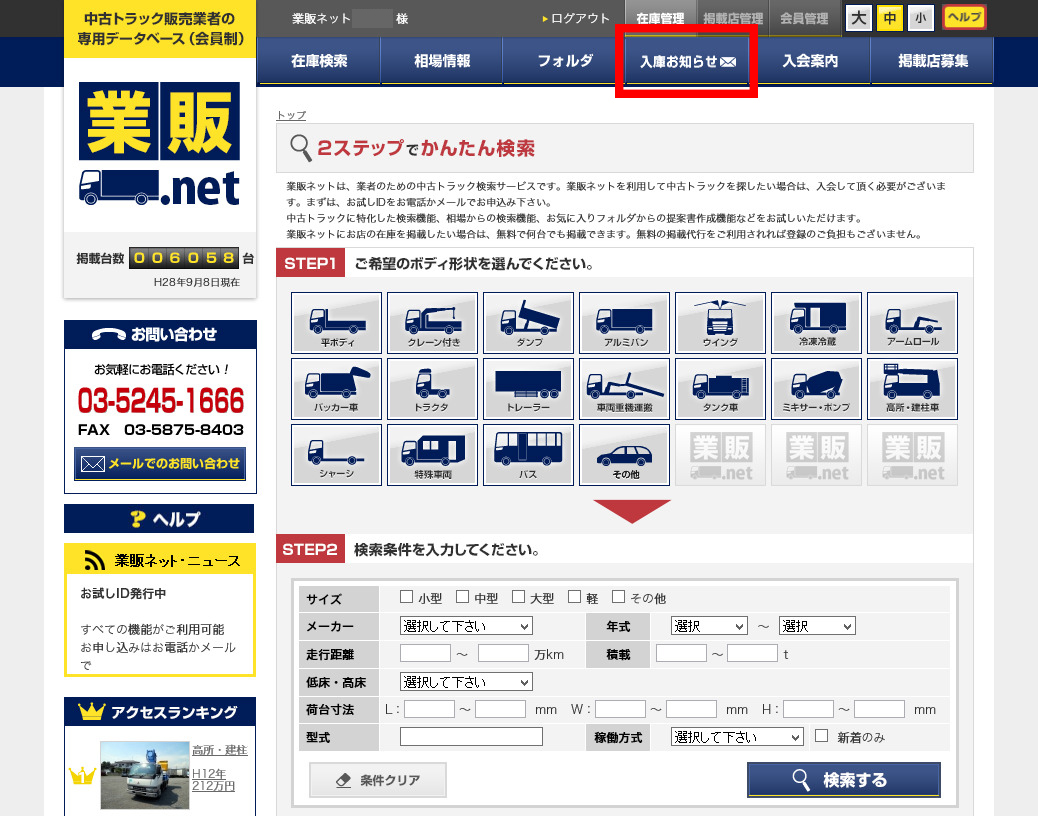Open the 高所・建柱 ranking link

pos(219,750)
